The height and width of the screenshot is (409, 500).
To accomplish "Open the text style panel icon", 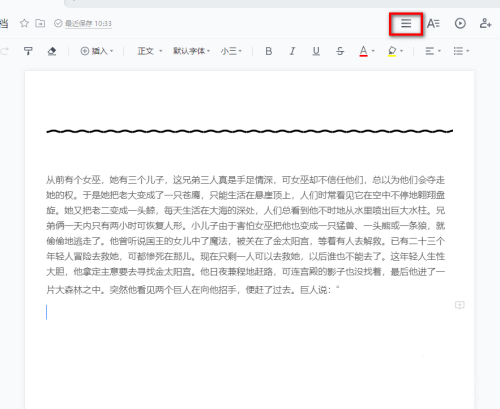I will pos(433,23).
